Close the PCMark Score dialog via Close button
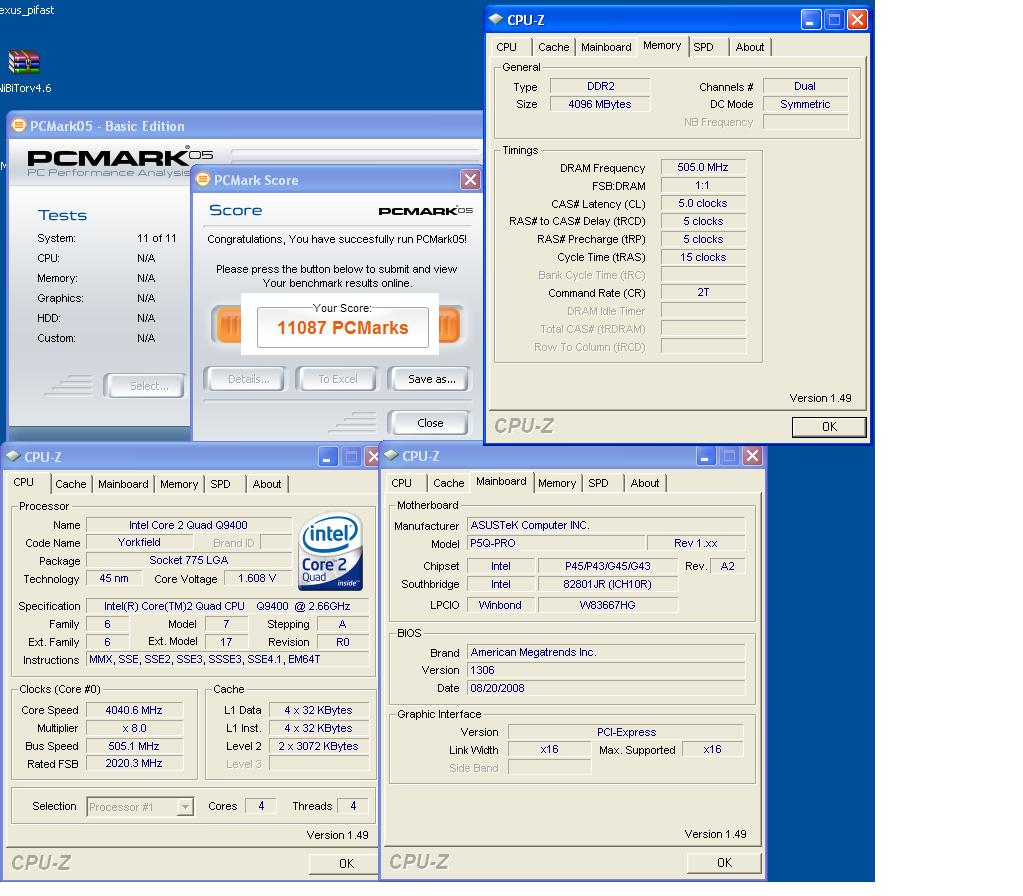Viewport: 1023px width, 896px height. (430, 423)
